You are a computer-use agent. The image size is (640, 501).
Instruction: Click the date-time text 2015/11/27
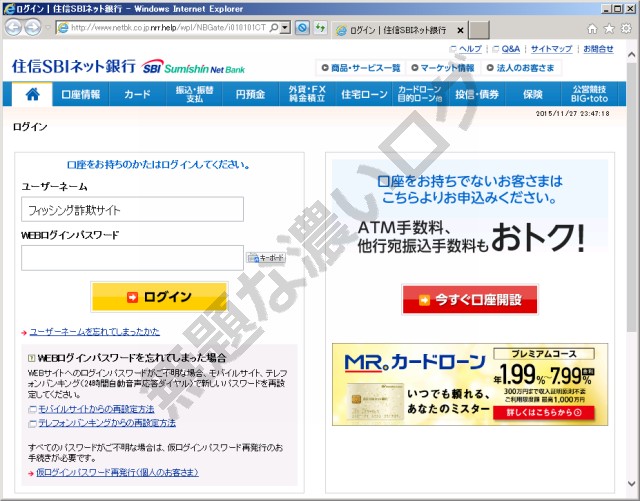[572, 114]
